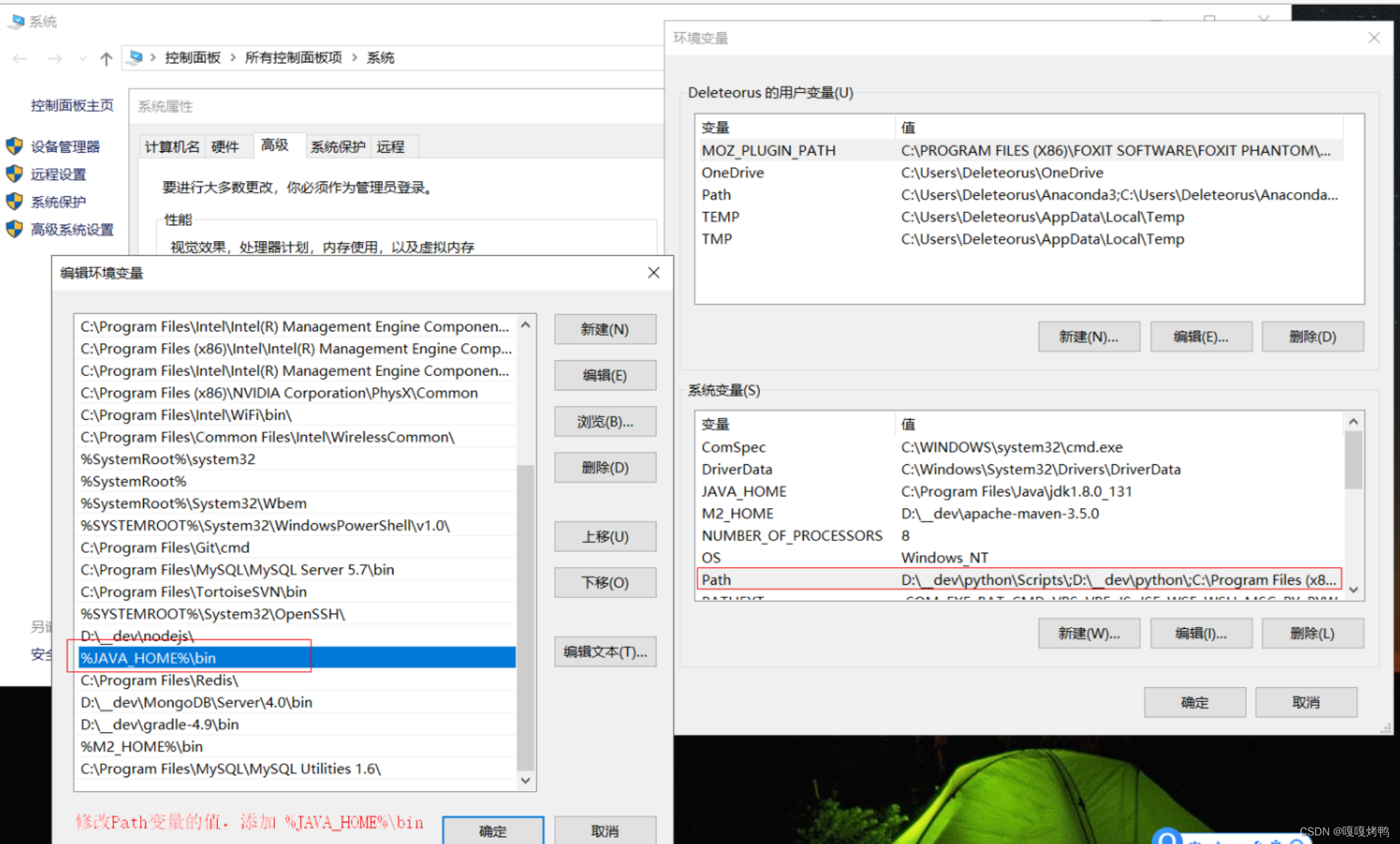The height and width of the screenshot is (844, 1400).
Task: Click the path list scroll up arrow
Action: click(x=526, y=325)
